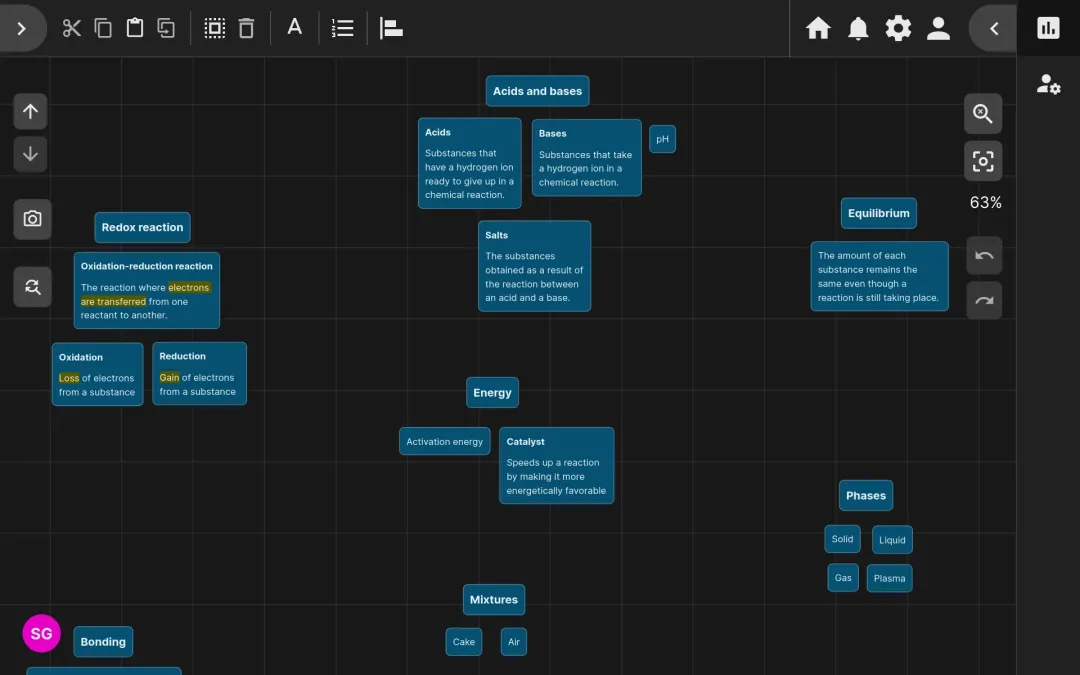Open the user profile menu
This screenshot has width=1080, height=675.
(938, 28)
